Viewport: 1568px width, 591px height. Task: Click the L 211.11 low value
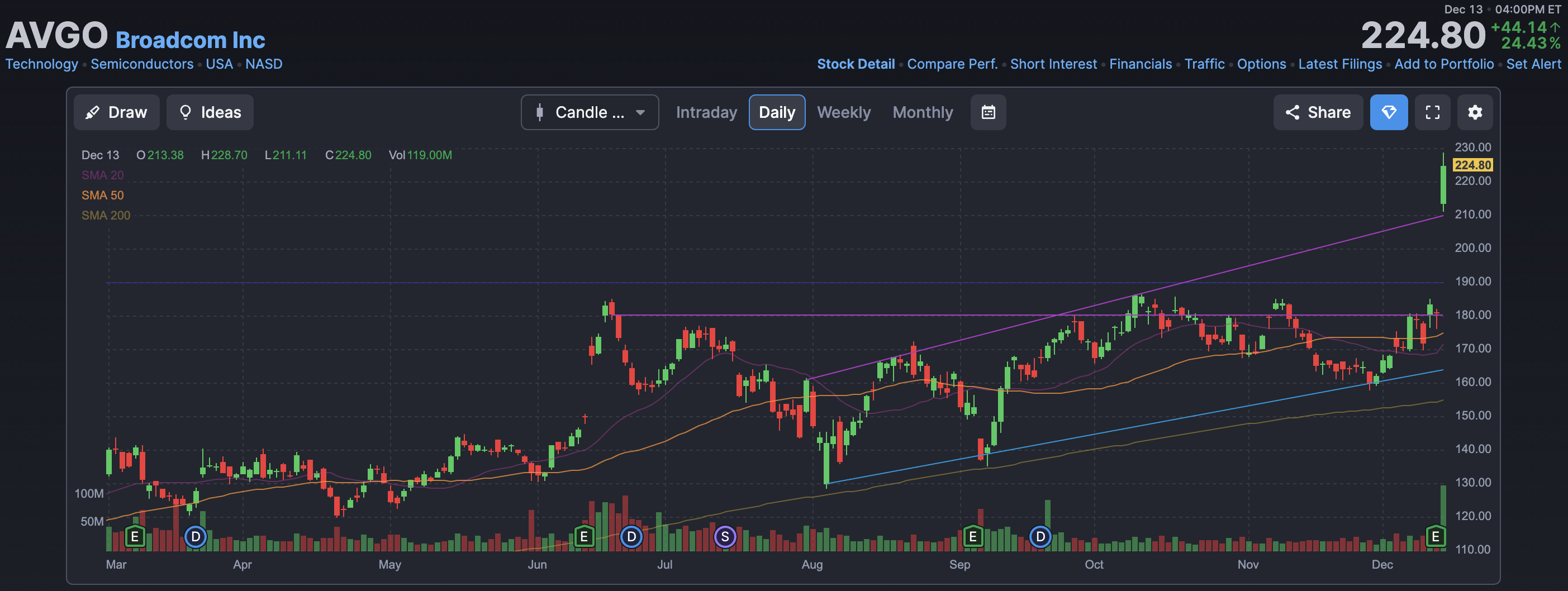click(286, 155)
